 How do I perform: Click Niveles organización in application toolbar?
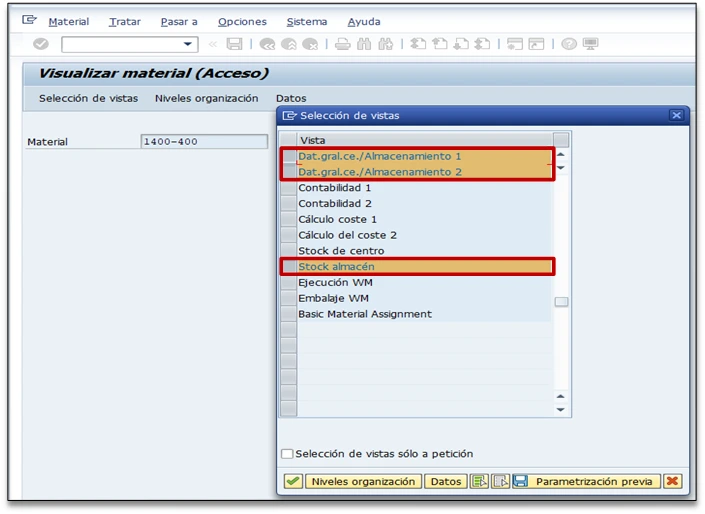coord(207,98)
